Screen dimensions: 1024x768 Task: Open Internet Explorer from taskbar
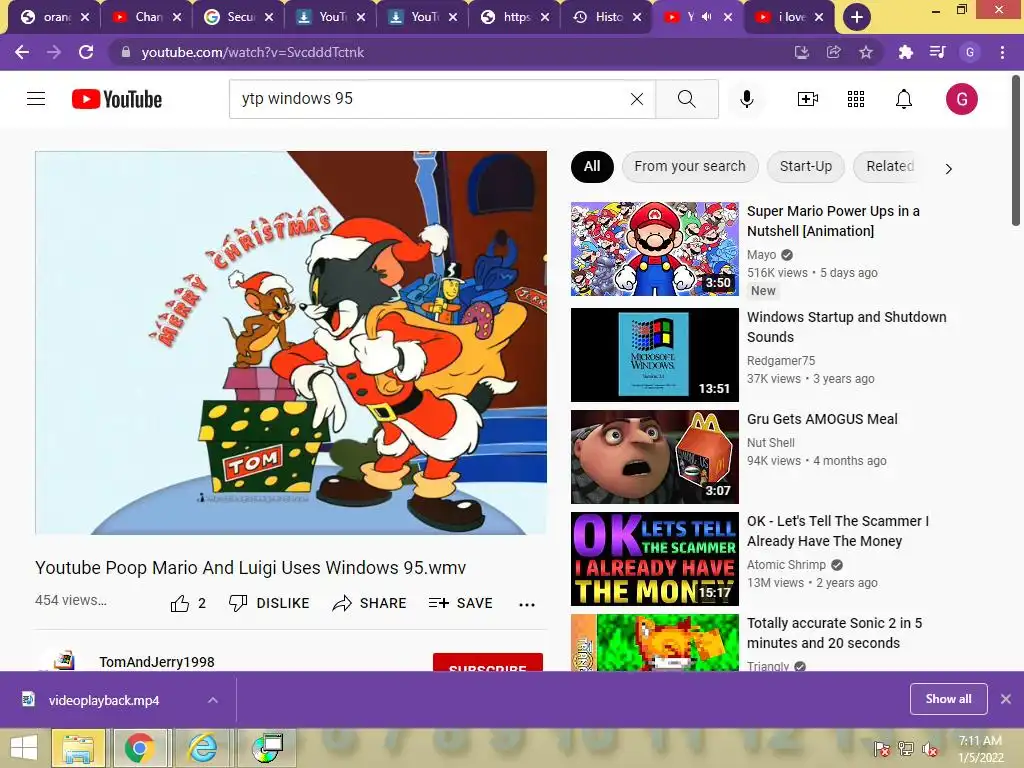(x=202, y=748)
